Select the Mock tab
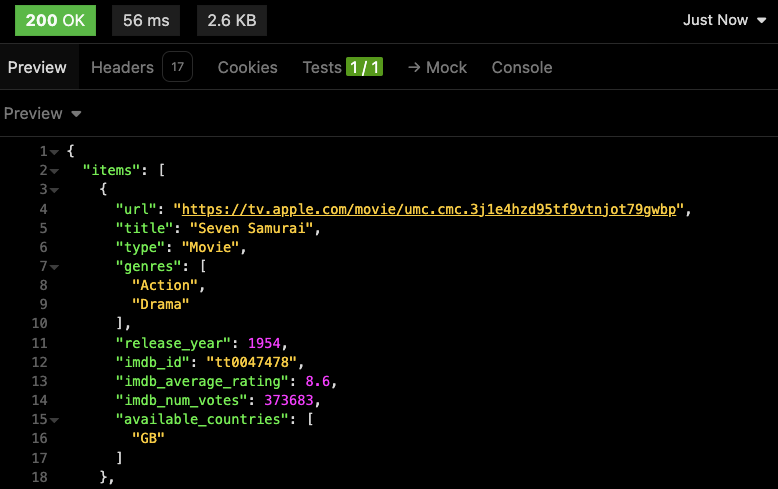The image size is (778, 489). coord(437,67)
